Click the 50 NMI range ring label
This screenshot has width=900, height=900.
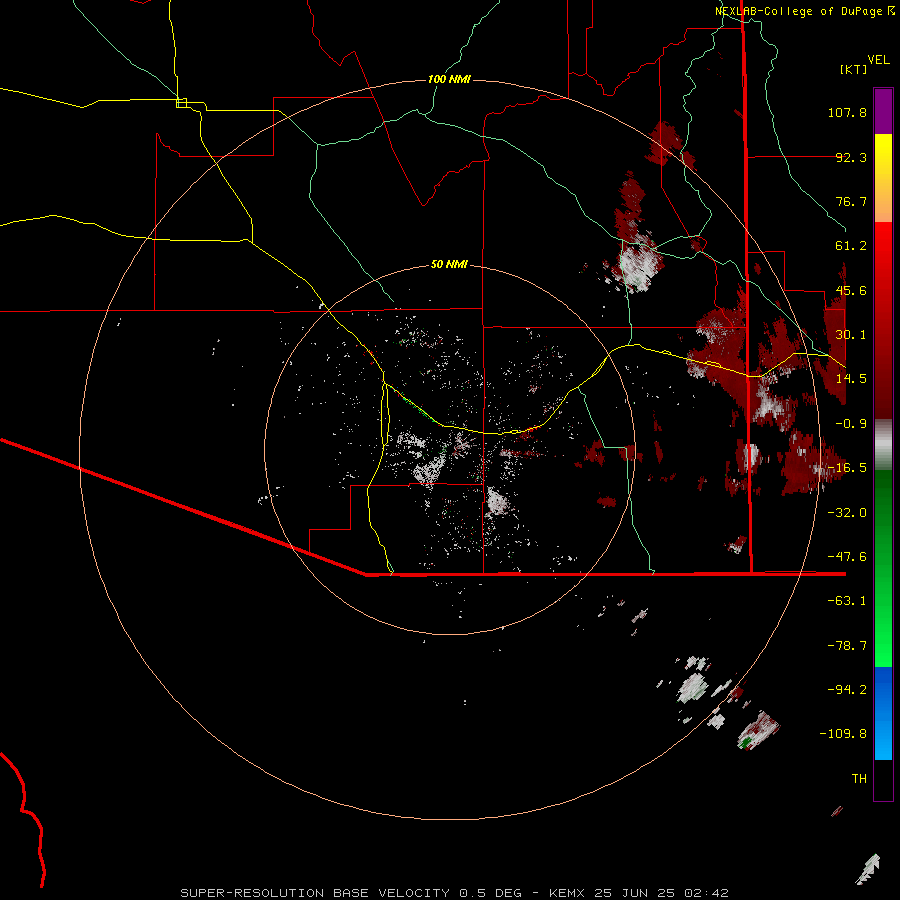tap(449, 265)
